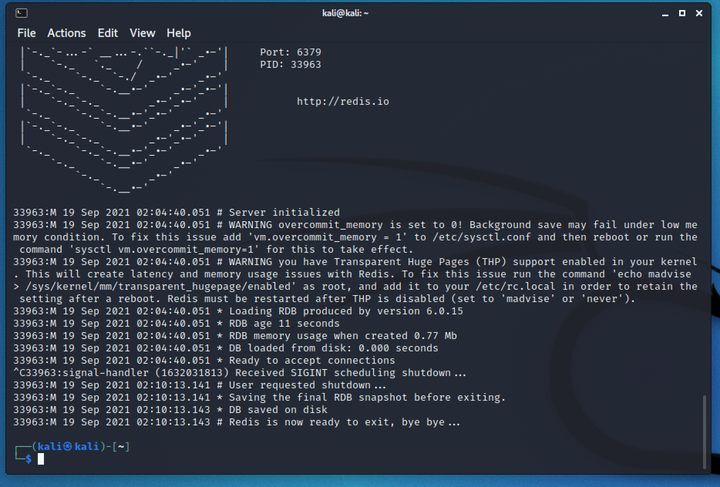Close the kali terminal window
Viewport: 720px width, 487px height.
pos(699,13)
